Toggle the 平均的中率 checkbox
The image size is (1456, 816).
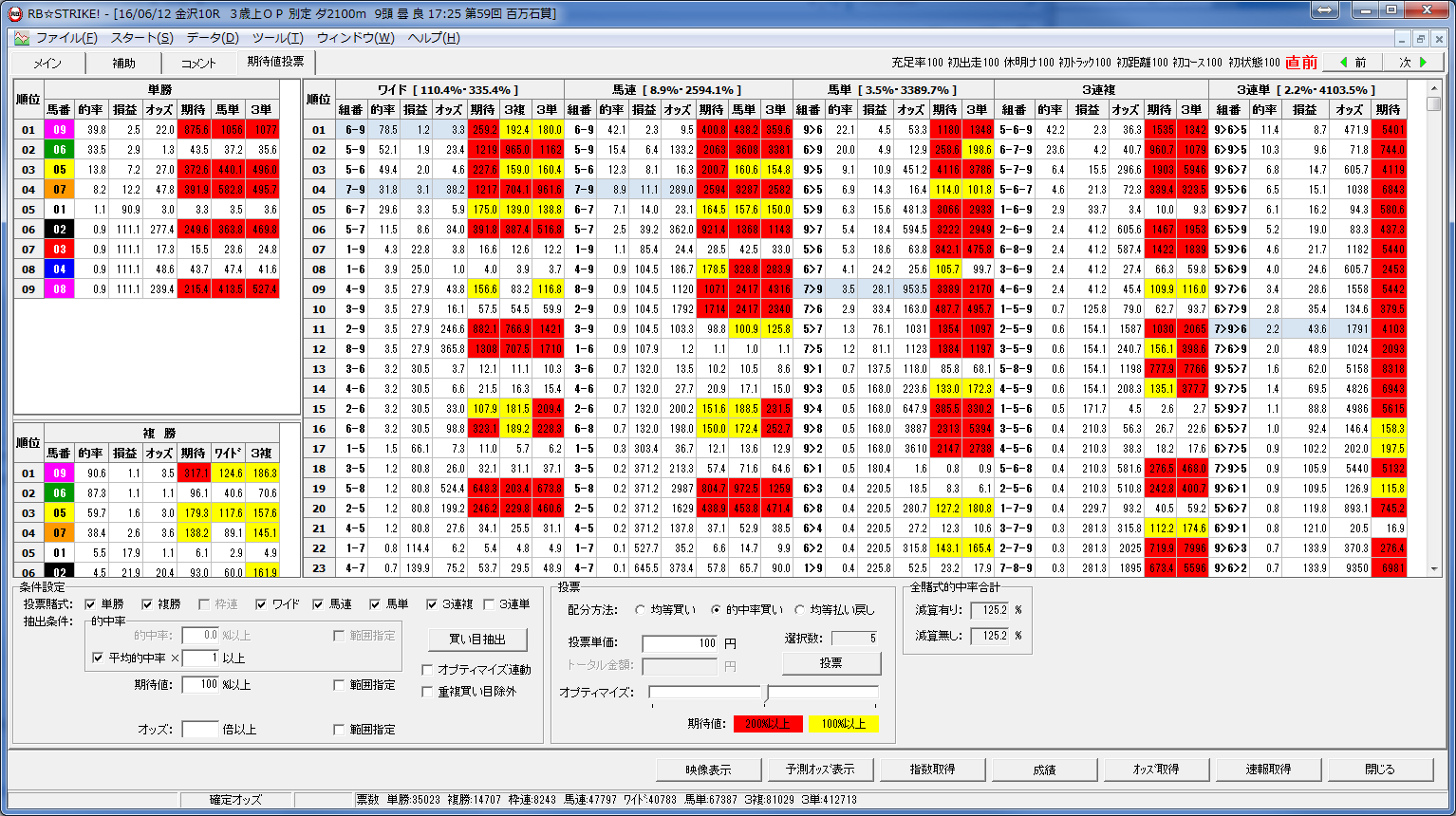[98, 658]
